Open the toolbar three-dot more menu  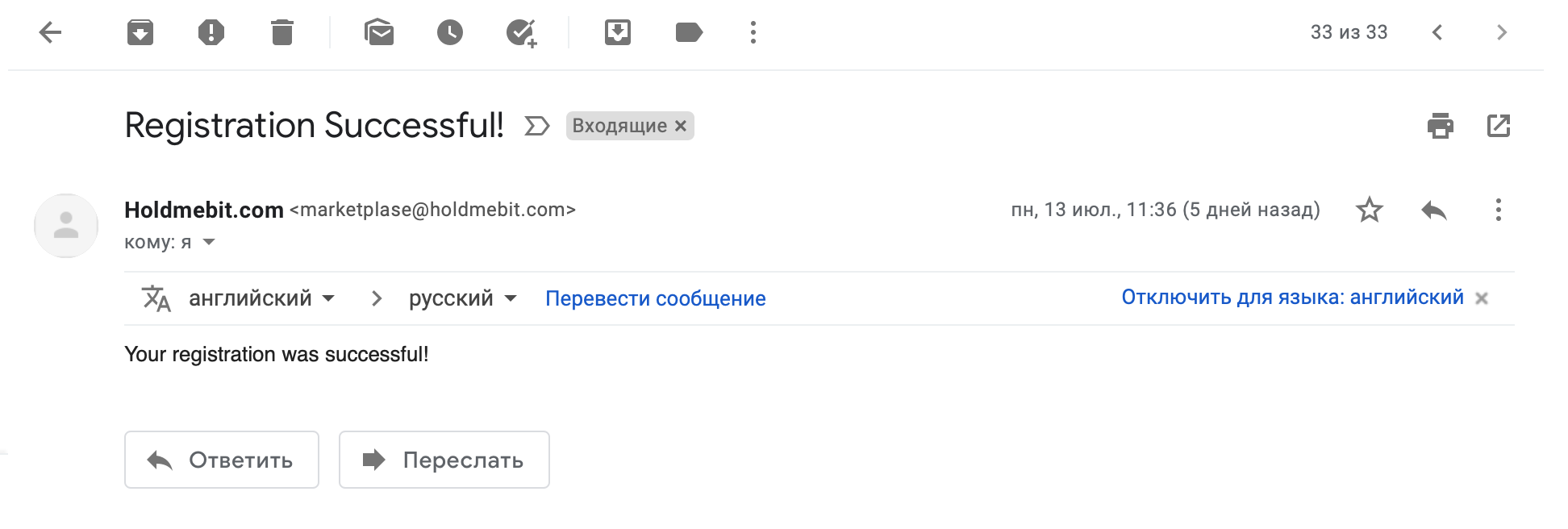tap(753, 32)
